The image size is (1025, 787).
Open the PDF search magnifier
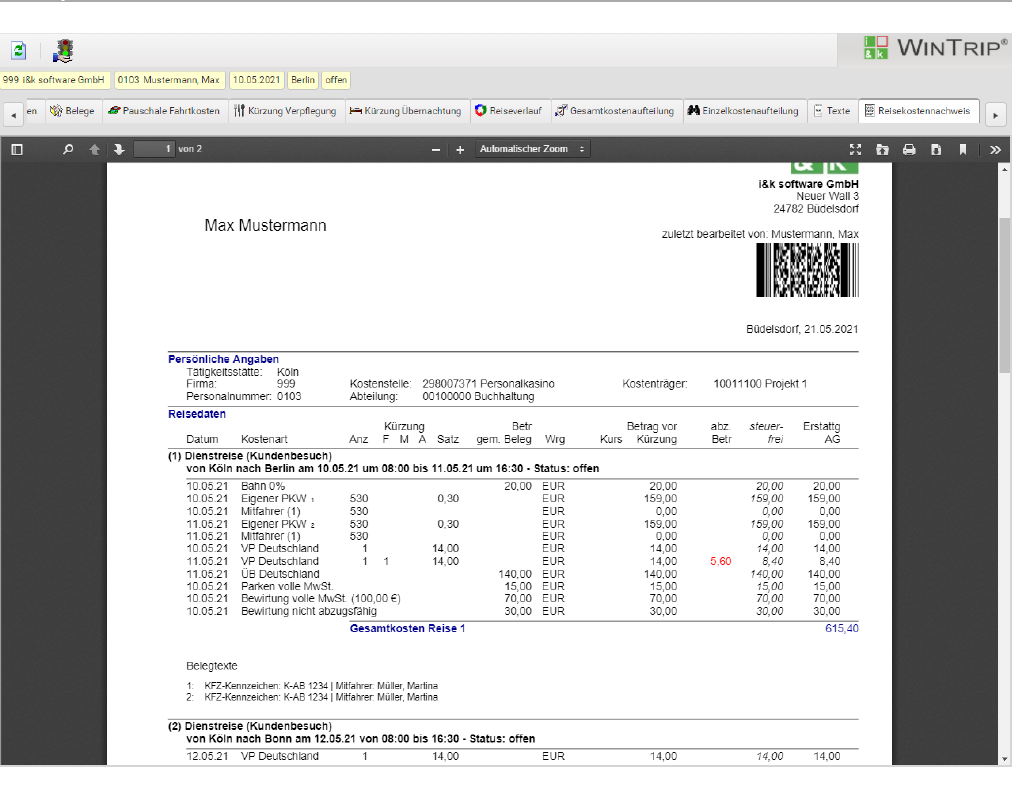point(68,149)
